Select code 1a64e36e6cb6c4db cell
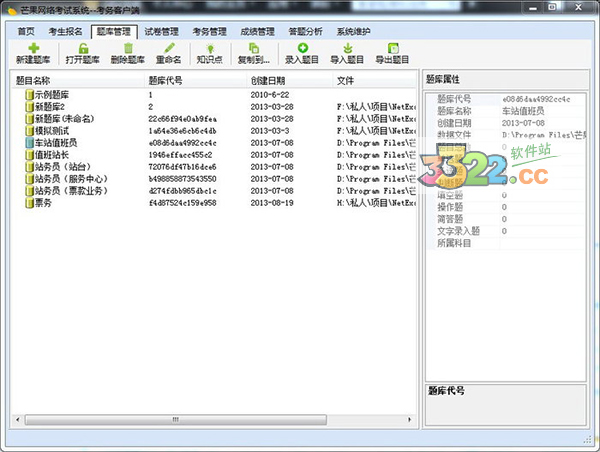 pyautogui.click(x=183, y=131)
